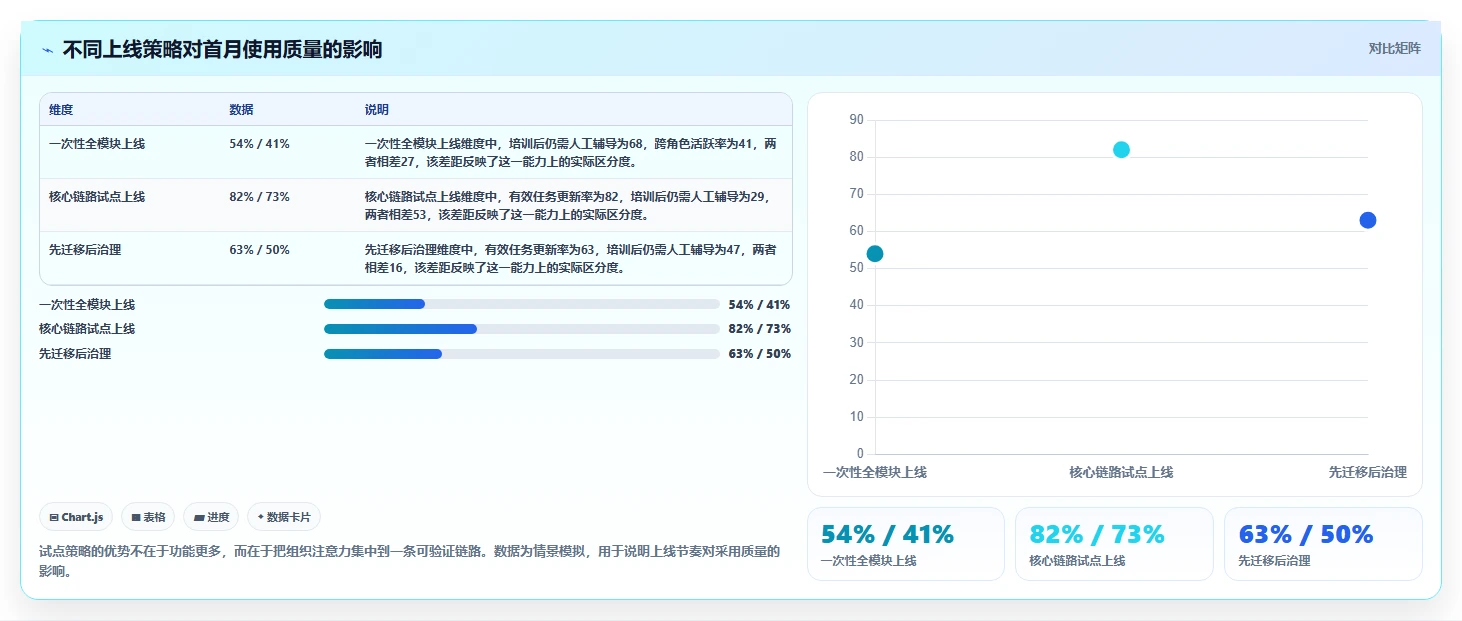1462x621 pixels.
Task: Click progress value 54% / 41%
Action: point(760,305)
